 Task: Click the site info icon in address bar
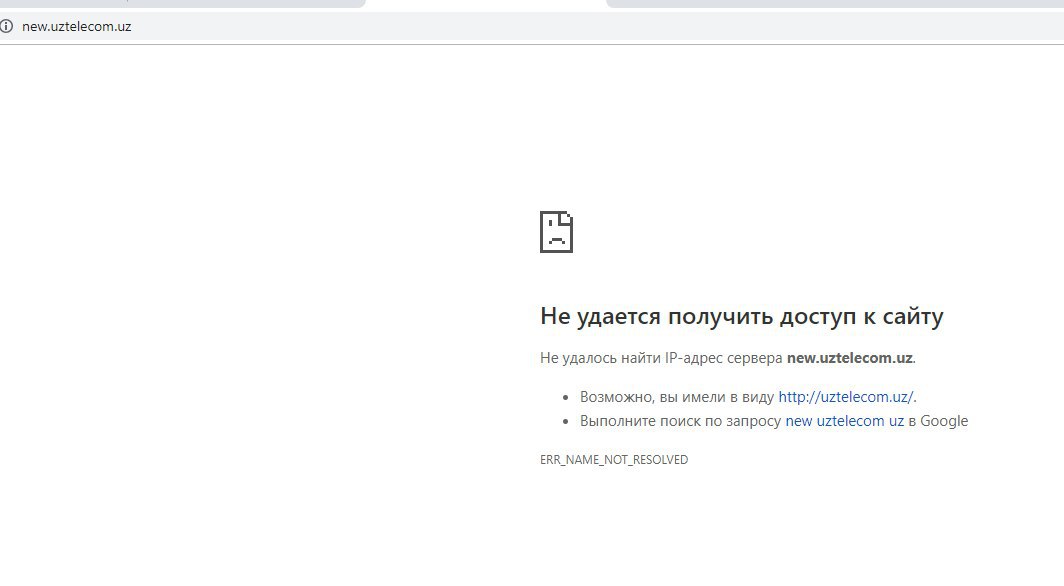point(6,26)
